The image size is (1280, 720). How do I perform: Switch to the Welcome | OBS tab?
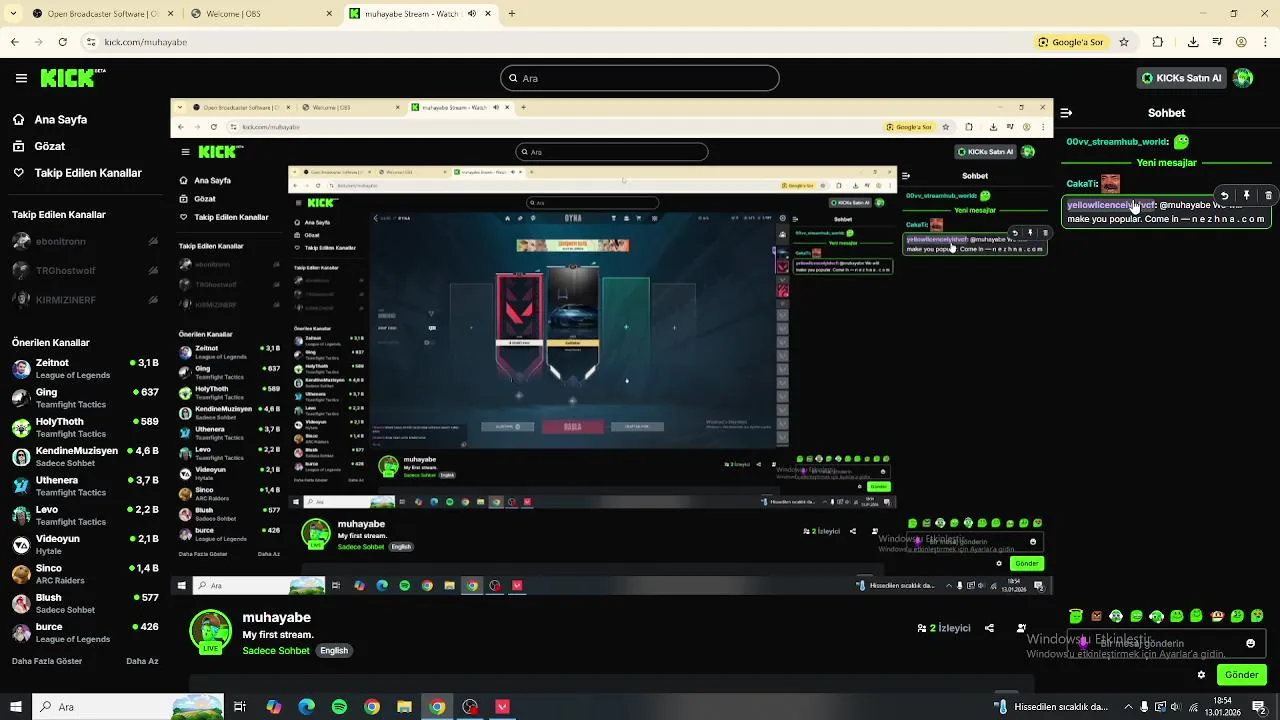coord(261,14)
